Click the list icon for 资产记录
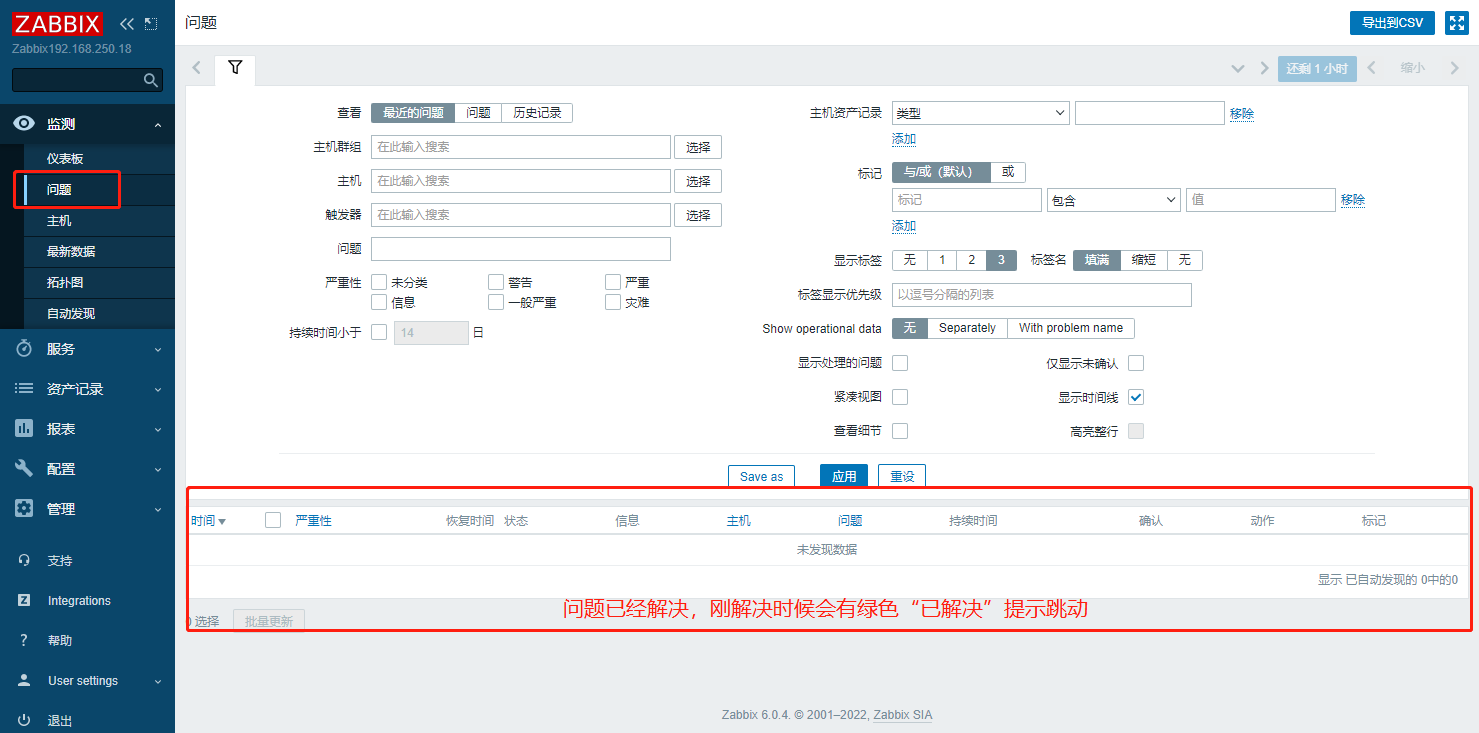Image resolution: width=1479 pixels, height=733 pixels. [25, 389]
